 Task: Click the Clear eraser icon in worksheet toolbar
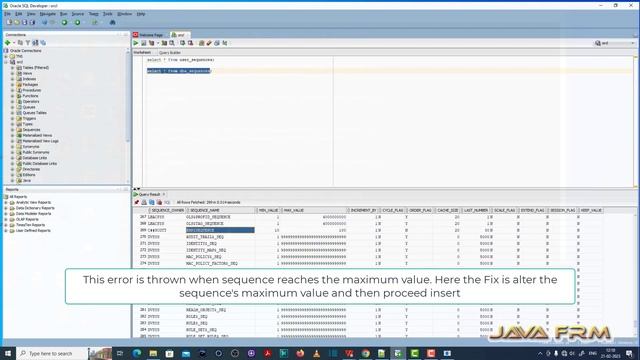point(209,43)
